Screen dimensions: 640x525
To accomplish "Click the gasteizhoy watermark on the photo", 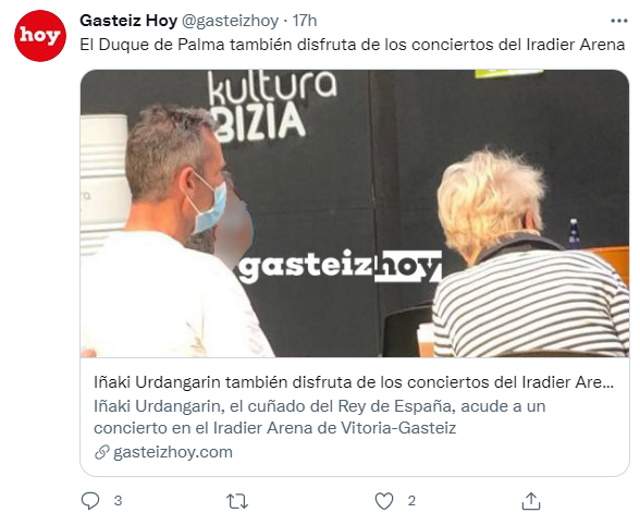I will click(340, 266).
